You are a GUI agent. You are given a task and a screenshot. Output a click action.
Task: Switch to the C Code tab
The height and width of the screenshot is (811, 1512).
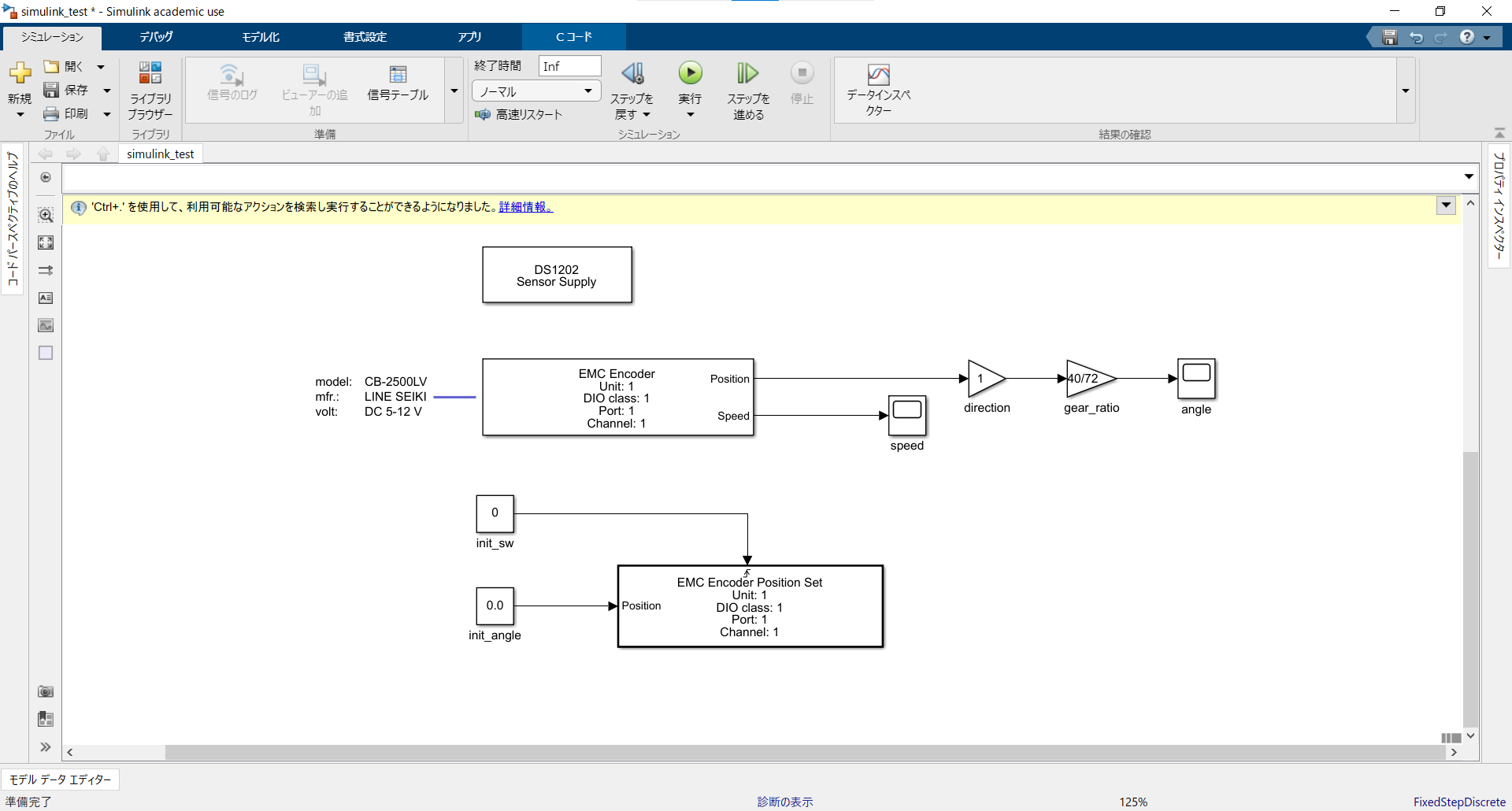574,37
